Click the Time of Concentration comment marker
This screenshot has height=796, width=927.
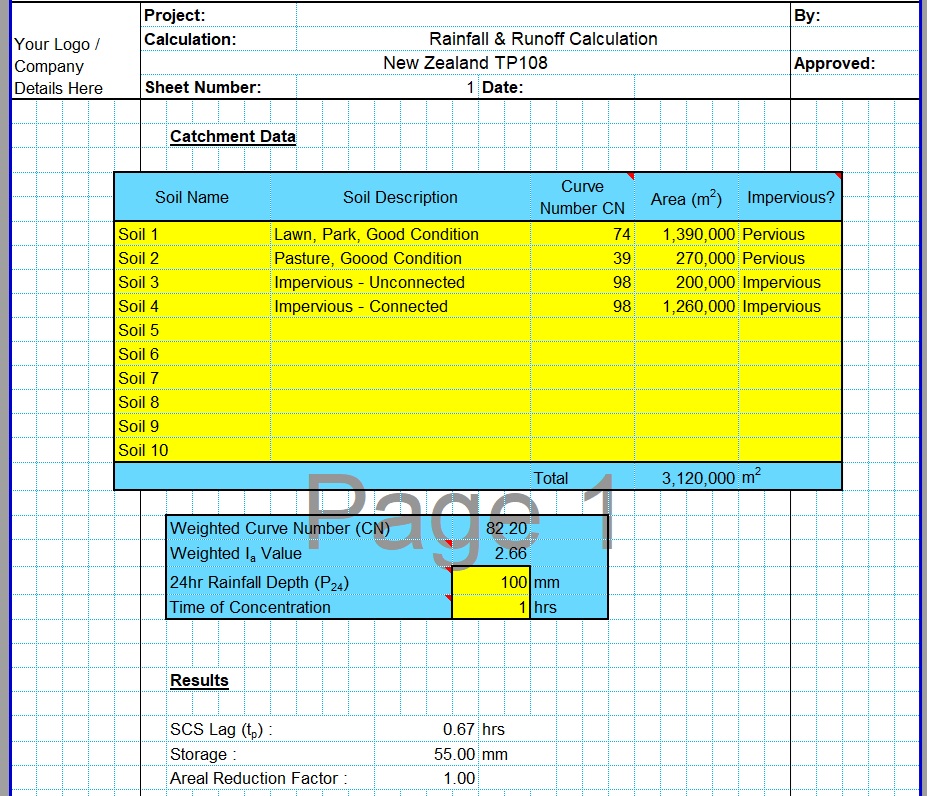[x=448, y=598]
